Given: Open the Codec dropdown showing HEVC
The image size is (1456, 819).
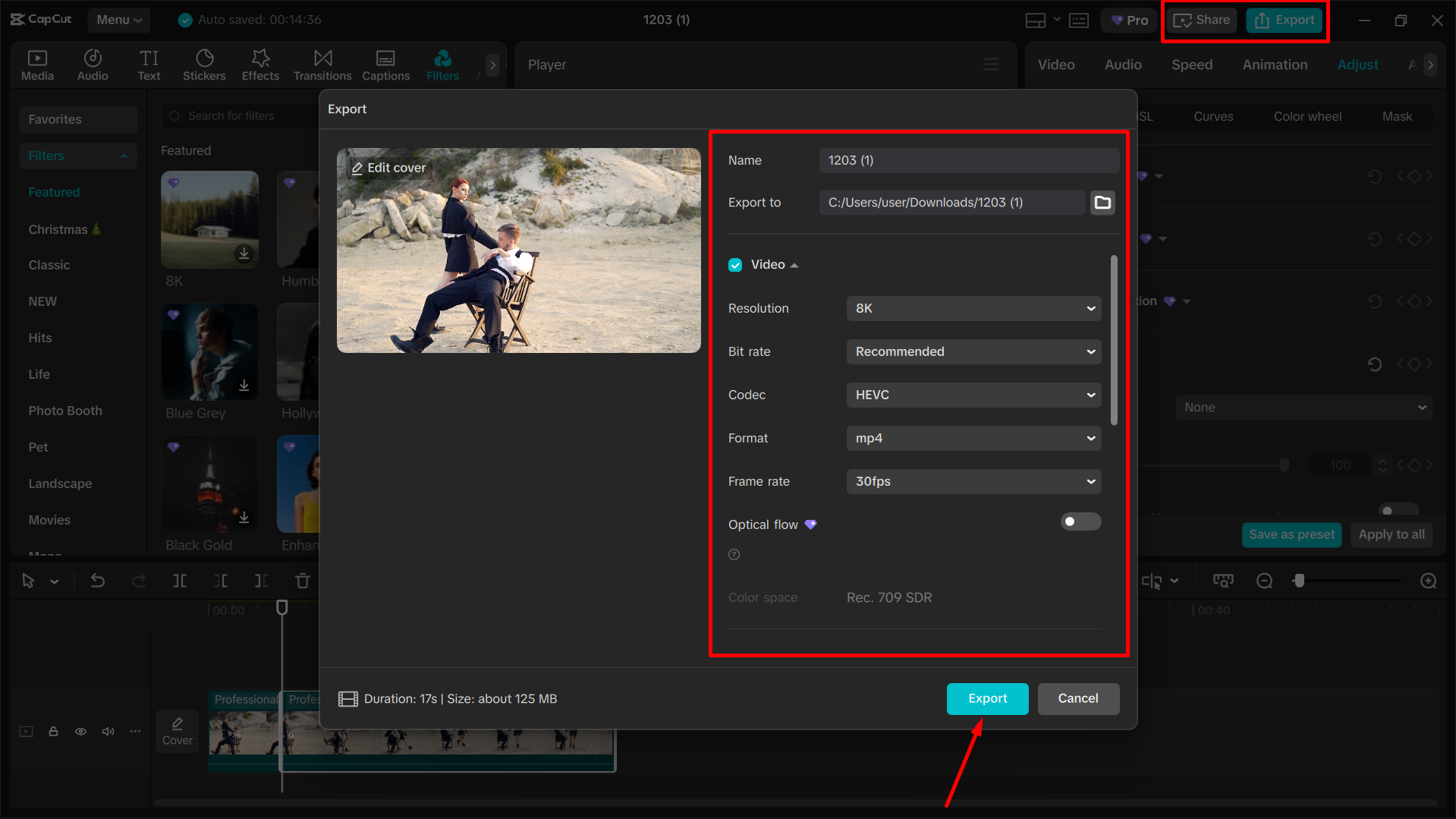Looking at the screenshot, I should tap(973, 395).
